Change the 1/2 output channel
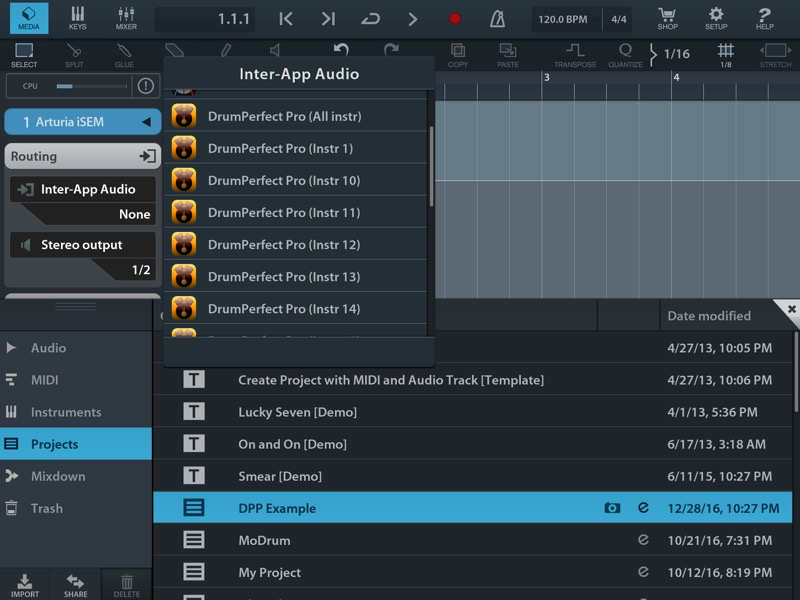800x600 pixels. click(141, 270)
